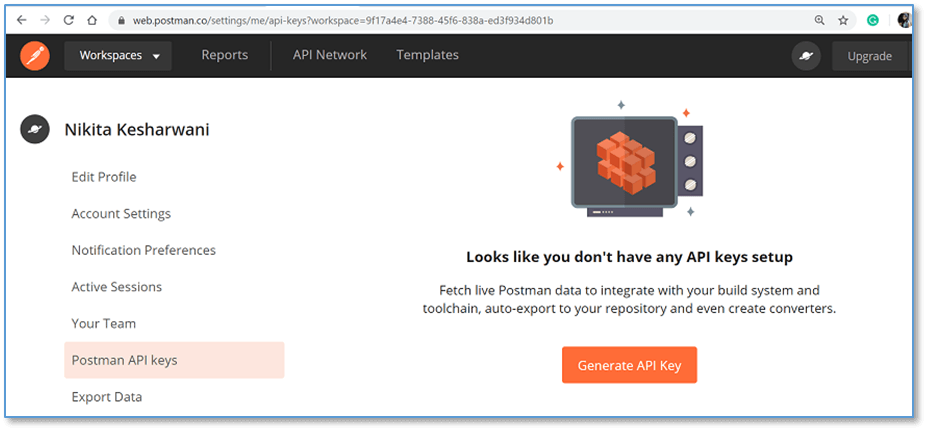927x431 pixels.
Task: Select Edit Profile in the sidebar
Action: pyautogui.click(x=104, y=177)
